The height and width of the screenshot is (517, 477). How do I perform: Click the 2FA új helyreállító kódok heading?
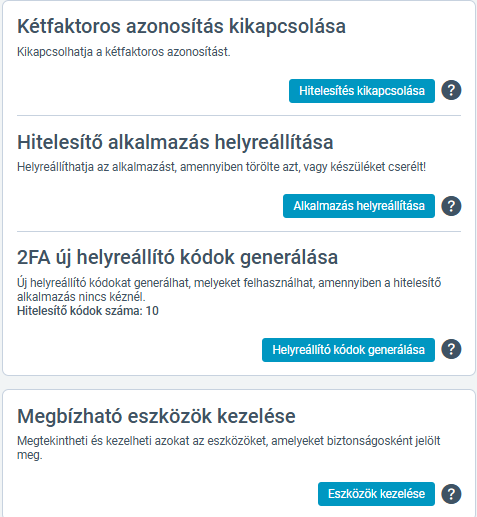tap(178, 257)
